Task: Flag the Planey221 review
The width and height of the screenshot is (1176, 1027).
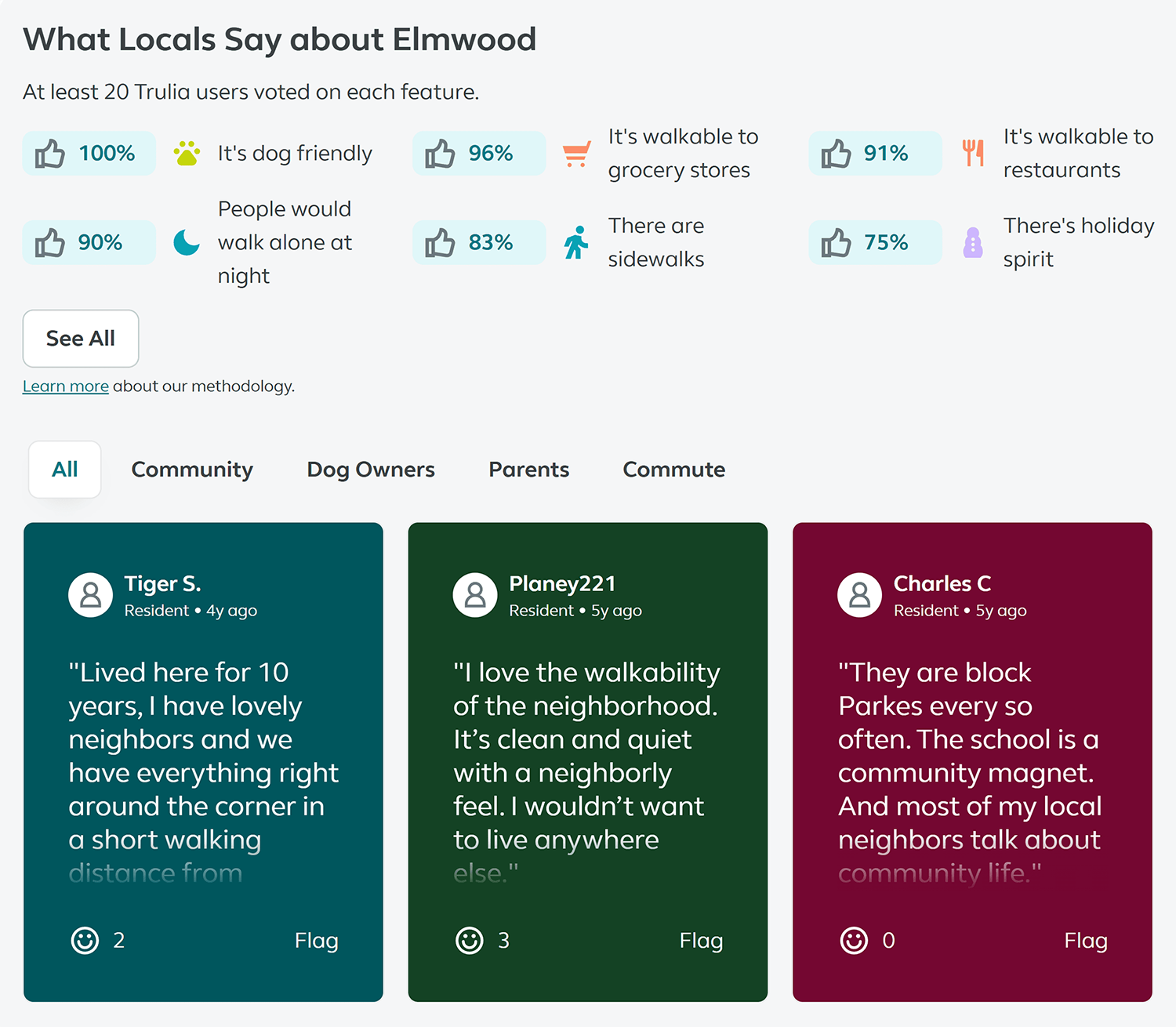Action: [701, 940]
